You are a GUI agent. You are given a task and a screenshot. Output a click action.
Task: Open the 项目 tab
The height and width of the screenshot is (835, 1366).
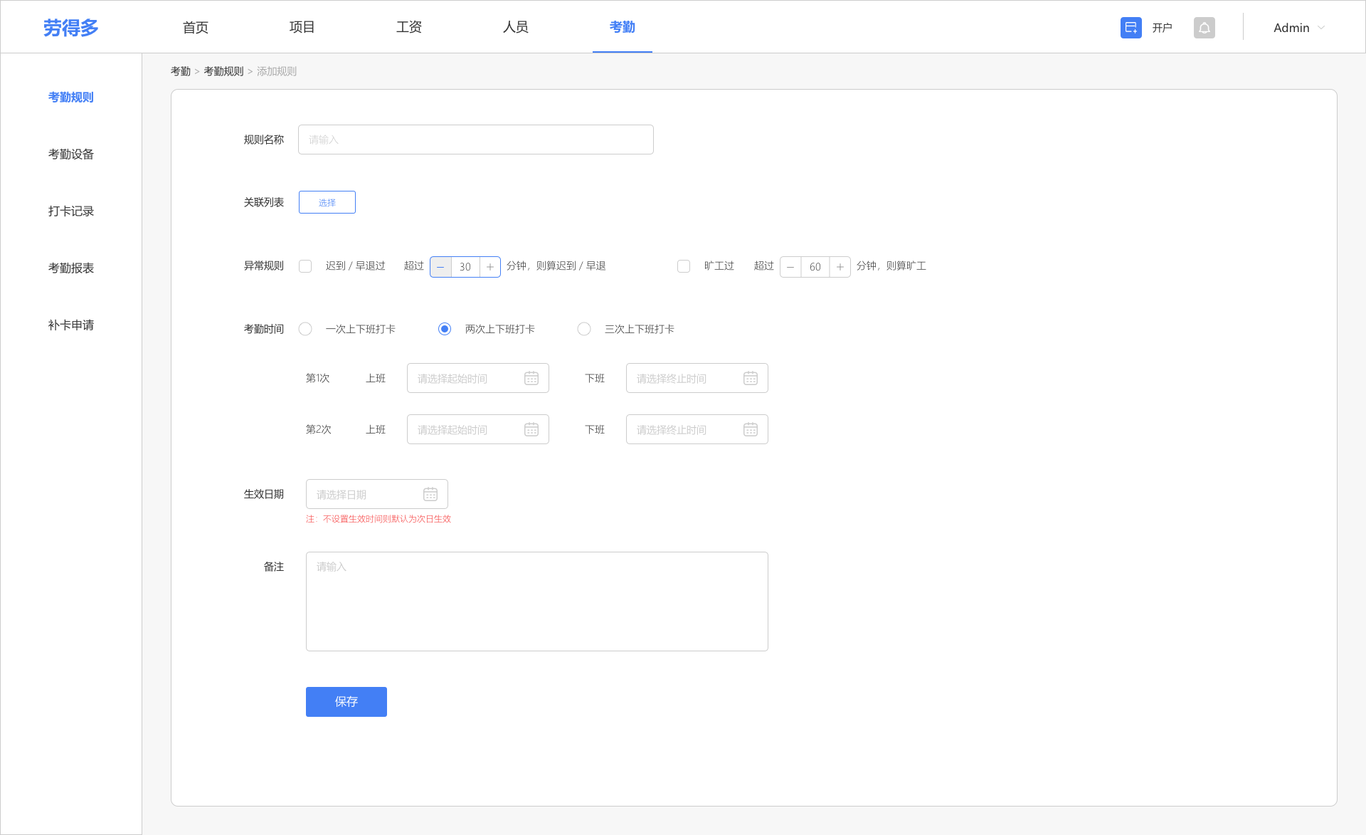(x=302, y=27)
